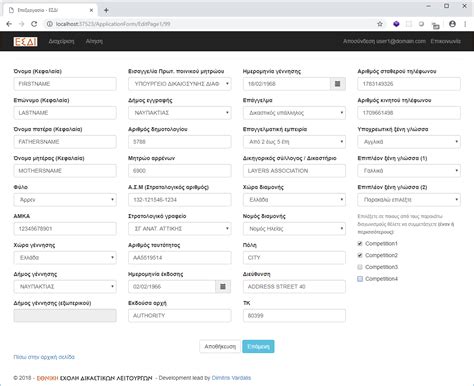Click Αριθμός κινητού τηλεφώνου field
This screenshot has height=386, width=474.
coord(409,113)
